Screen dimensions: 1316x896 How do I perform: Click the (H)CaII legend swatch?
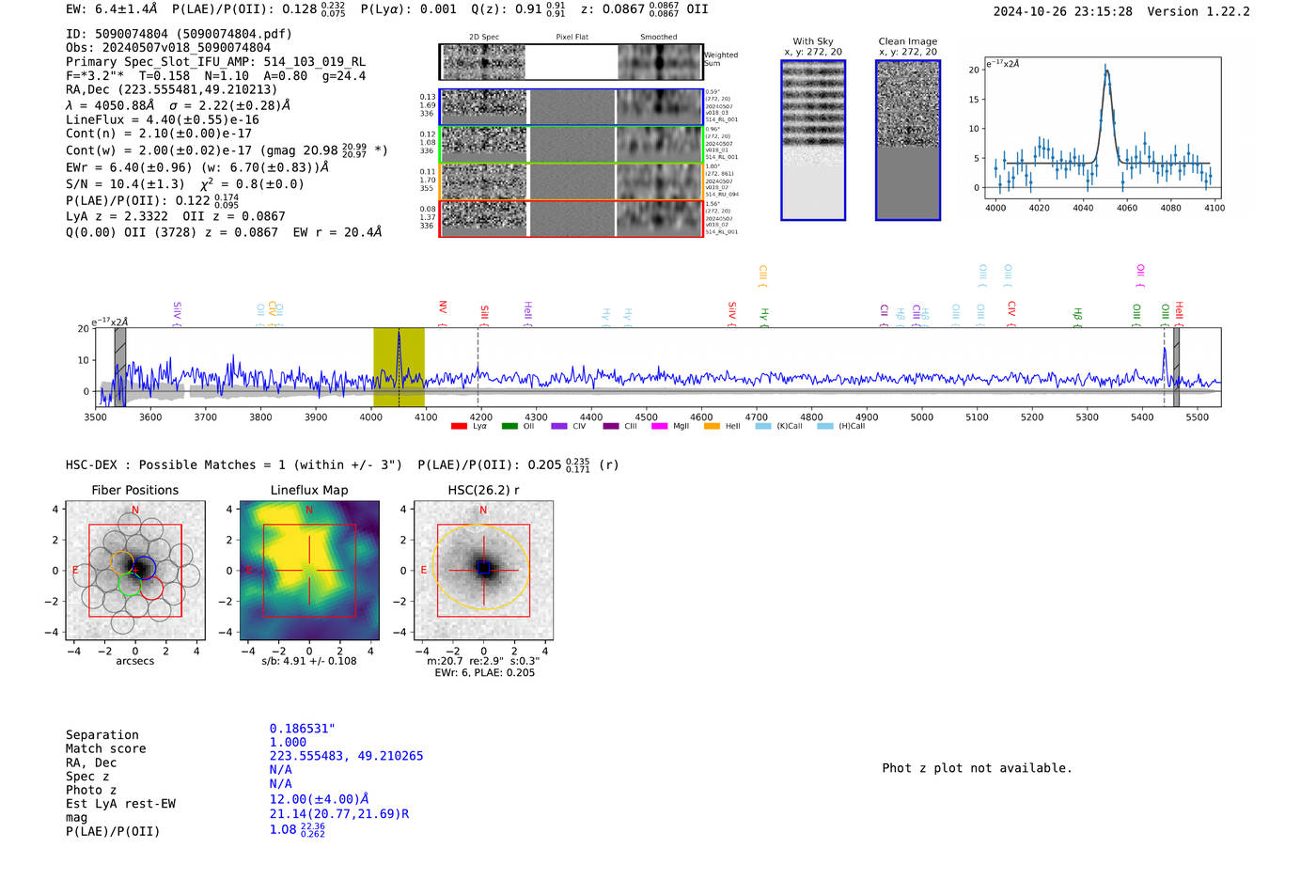[825, 426]
